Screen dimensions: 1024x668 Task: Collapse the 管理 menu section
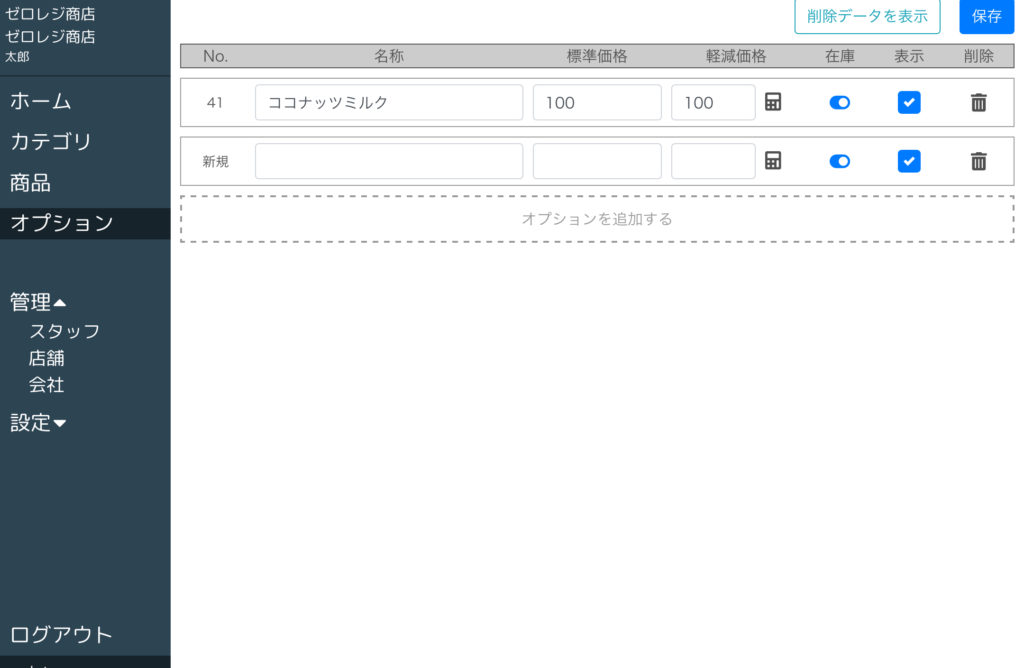(38, 302)
